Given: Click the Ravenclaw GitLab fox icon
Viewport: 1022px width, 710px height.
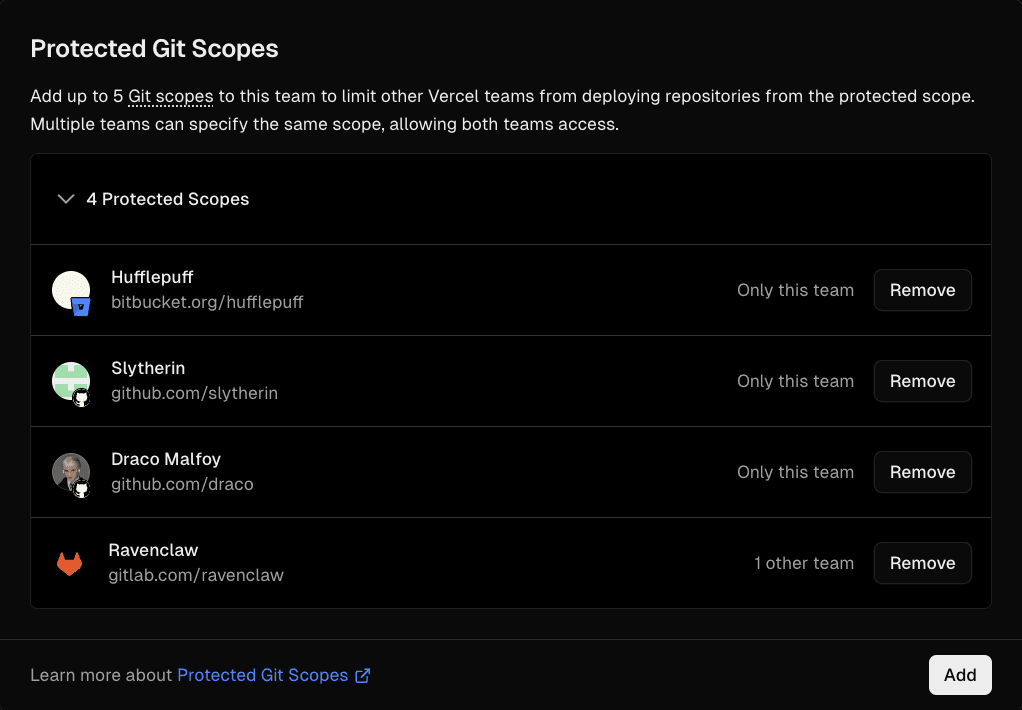Looking at the screenshot, I should [x=69, y=564].
